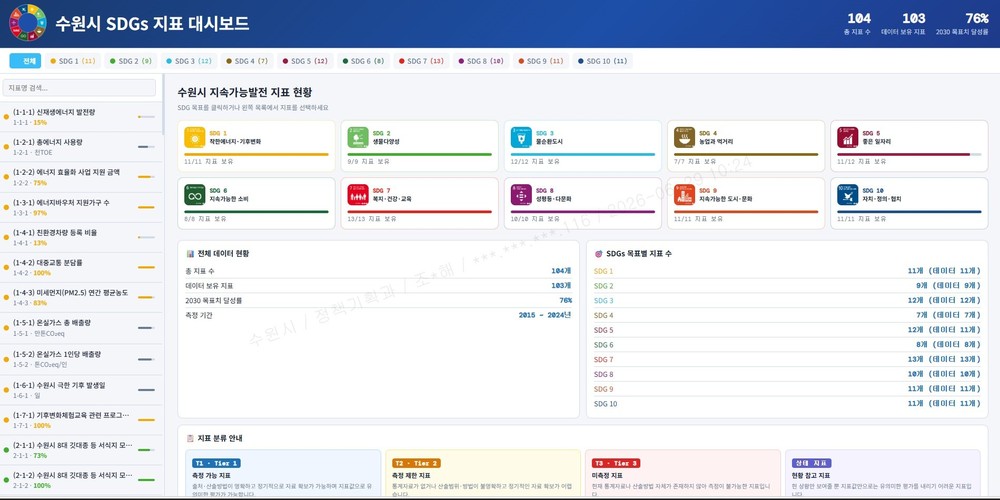Open (1-5-1) 온실가스 총 배출량
The width and height of the screenshot is (1000, 500).
pos(79,328)
